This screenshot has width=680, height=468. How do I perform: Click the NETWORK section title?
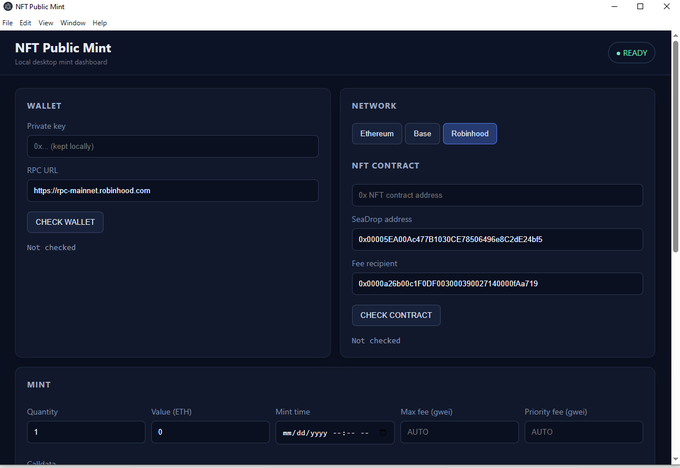(x=374, y=106)
